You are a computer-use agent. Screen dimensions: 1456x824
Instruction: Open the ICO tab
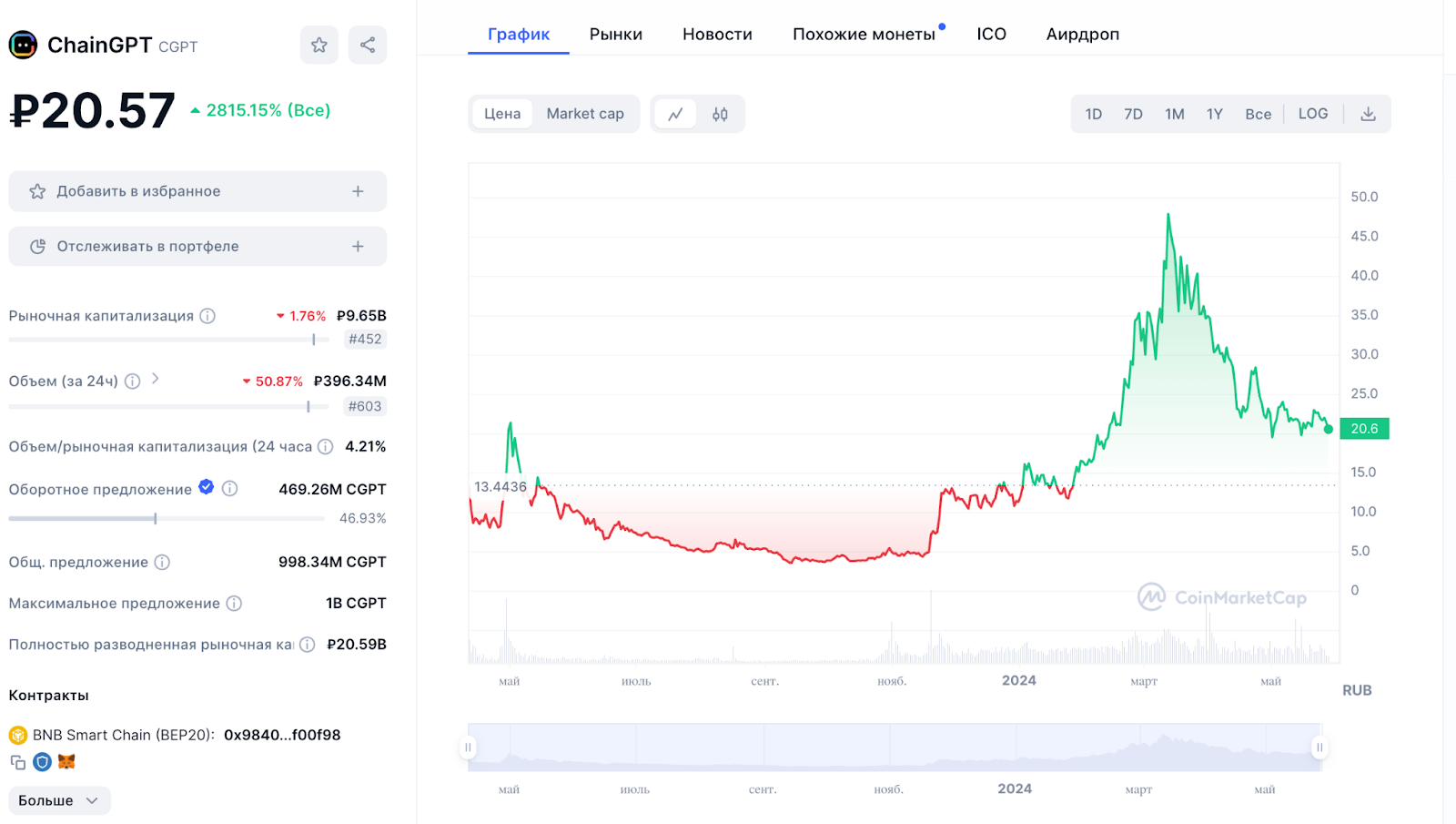(x=992, y=34)
